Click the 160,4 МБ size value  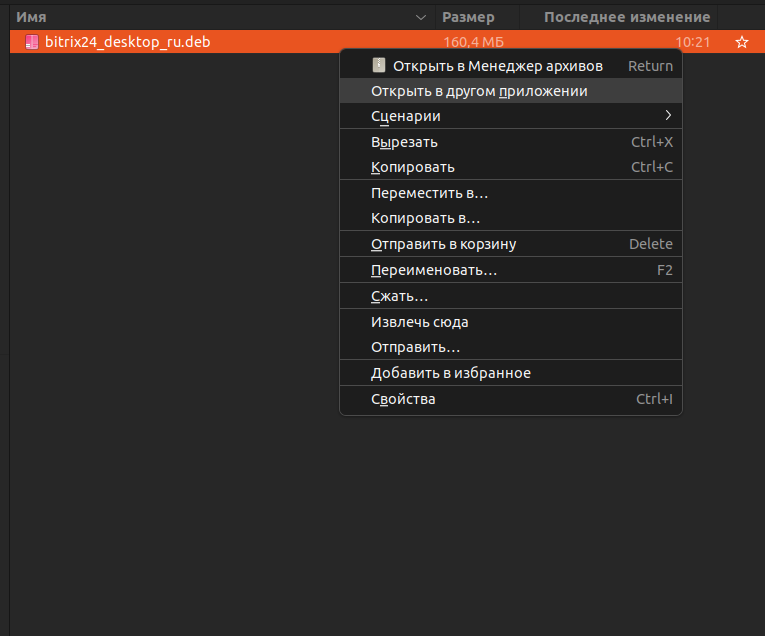pos(473,42)
